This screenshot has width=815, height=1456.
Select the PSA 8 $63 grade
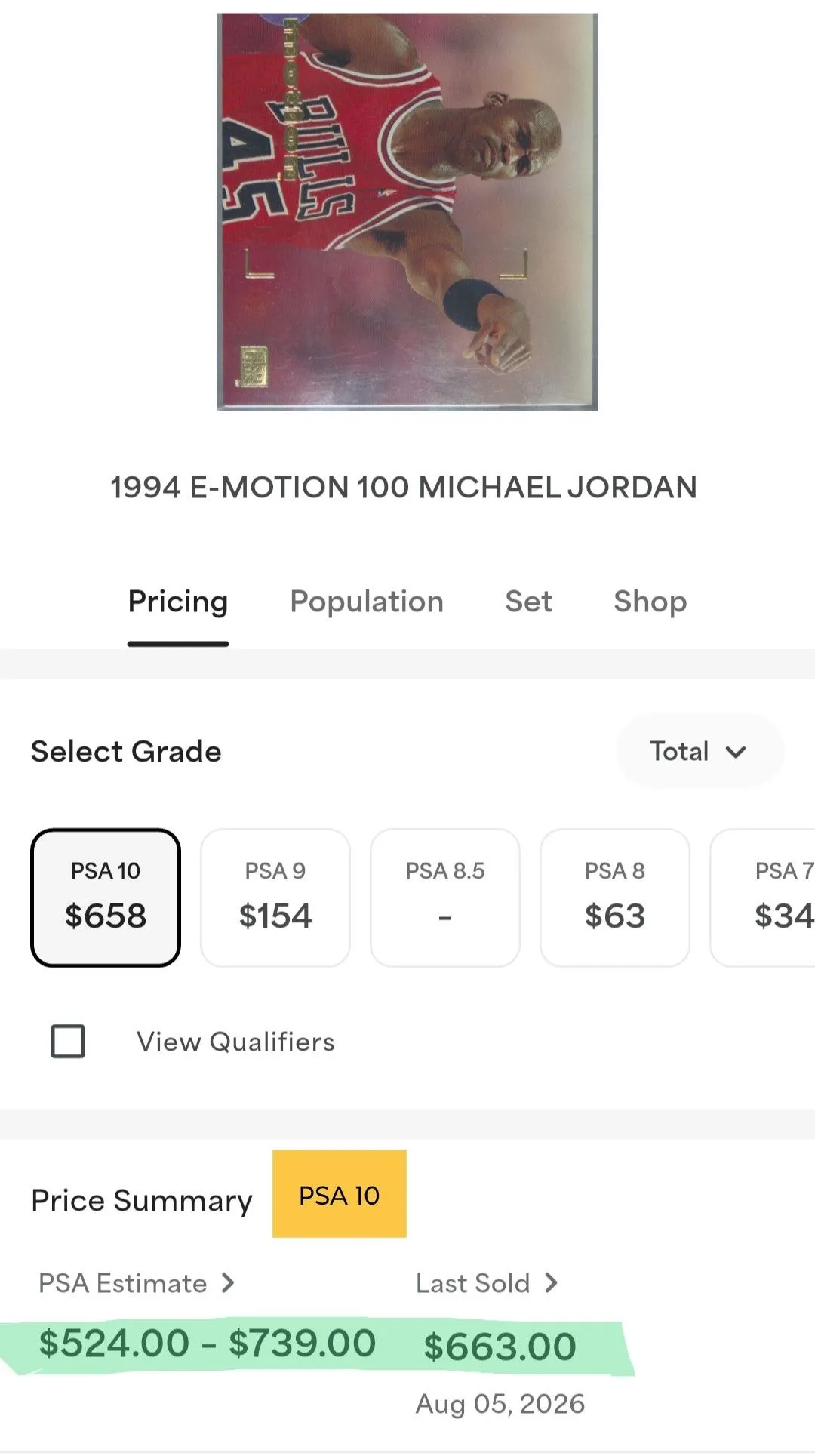pyautogui.click(x=615, y=897)
